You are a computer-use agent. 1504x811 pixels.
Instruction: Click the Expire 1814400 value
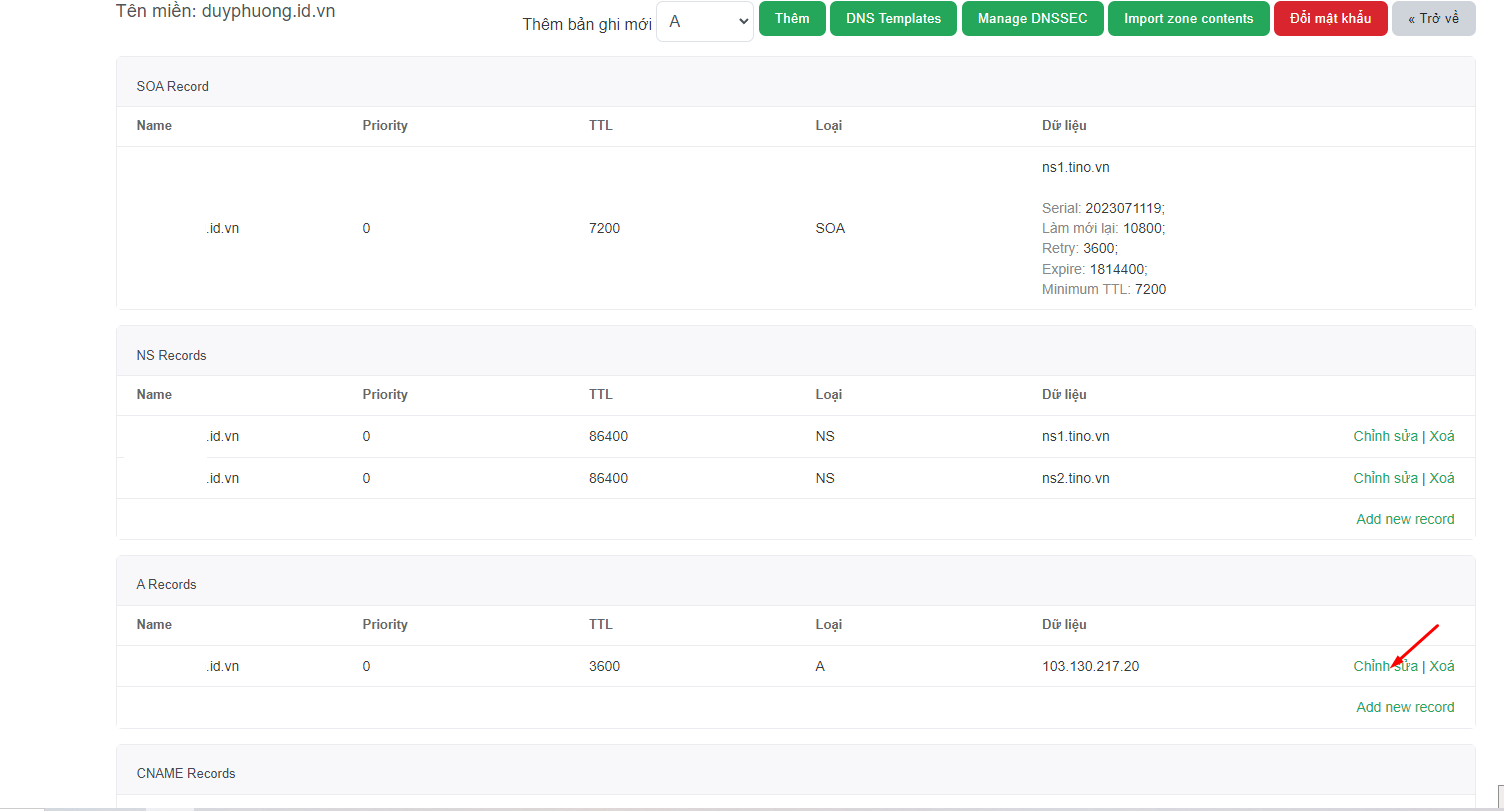pos(1118,269)
